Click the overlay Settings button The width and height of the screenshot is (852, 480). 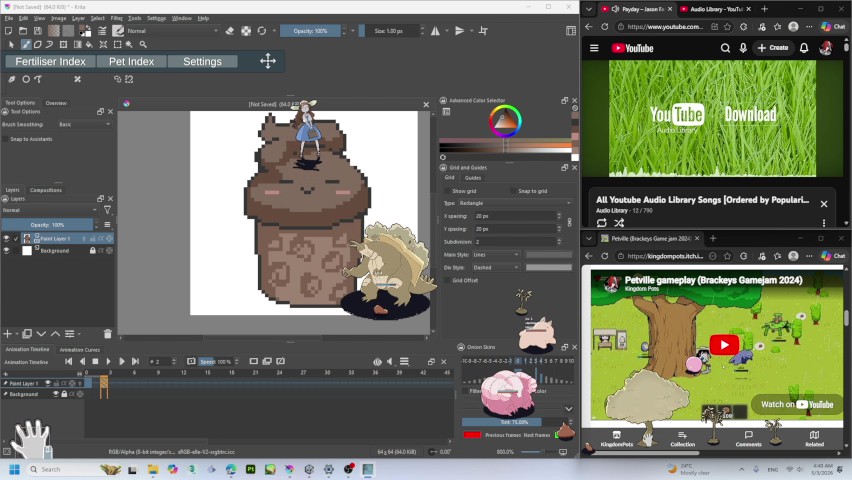202,61
